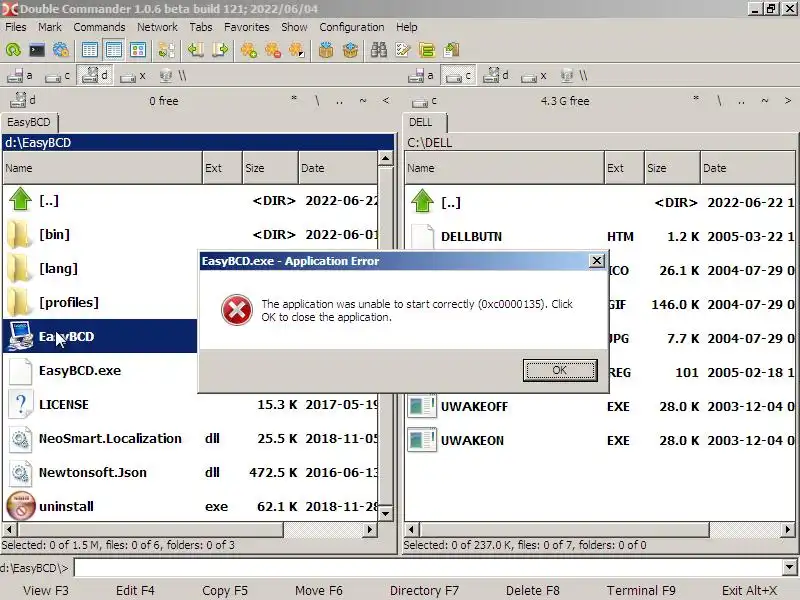Click left panel vertical scrollbar down arrow
The image size is (800, 600).
[386, 513]
